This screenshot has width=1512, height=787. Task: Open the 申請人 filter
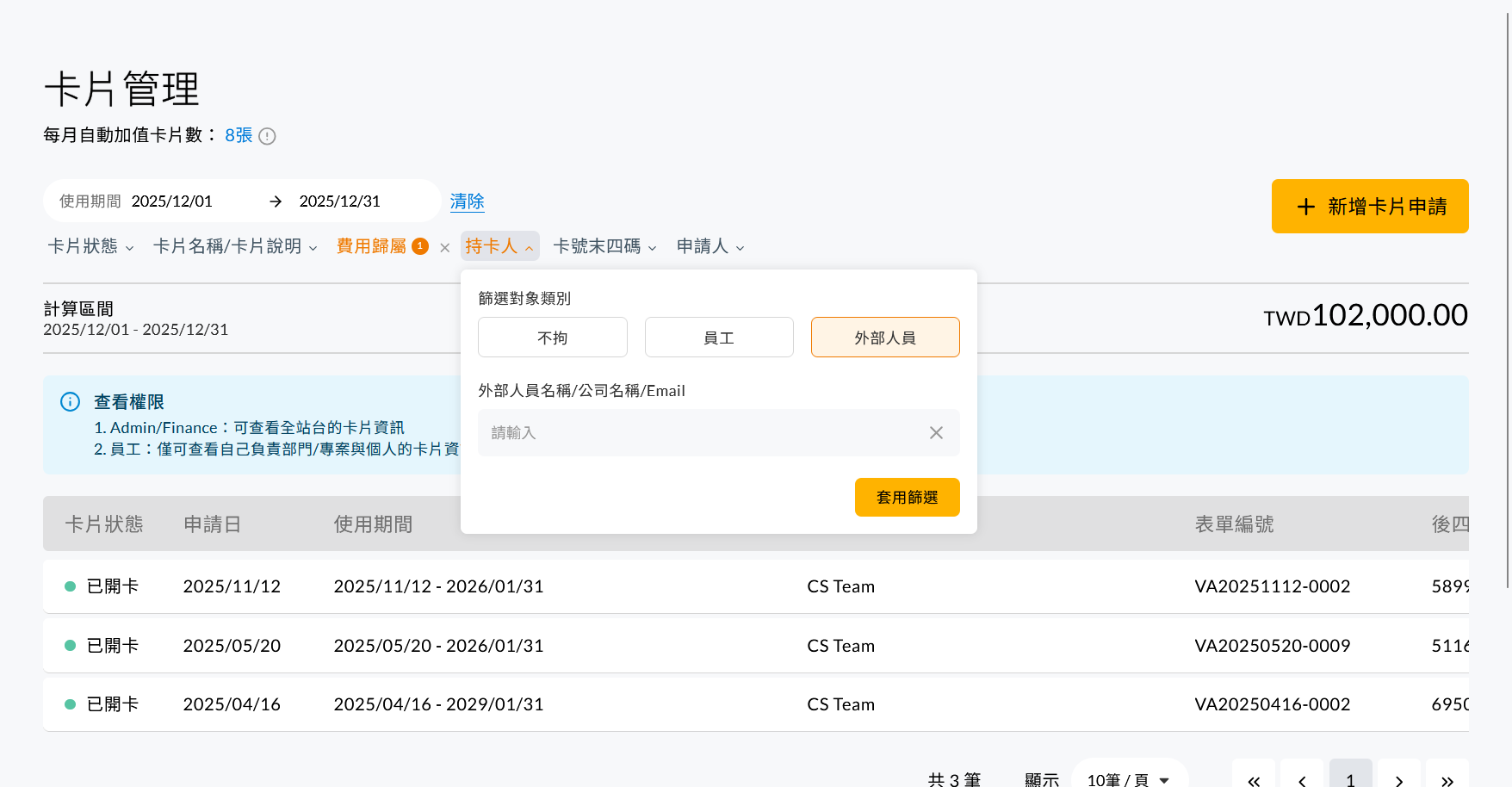point(710,246)
